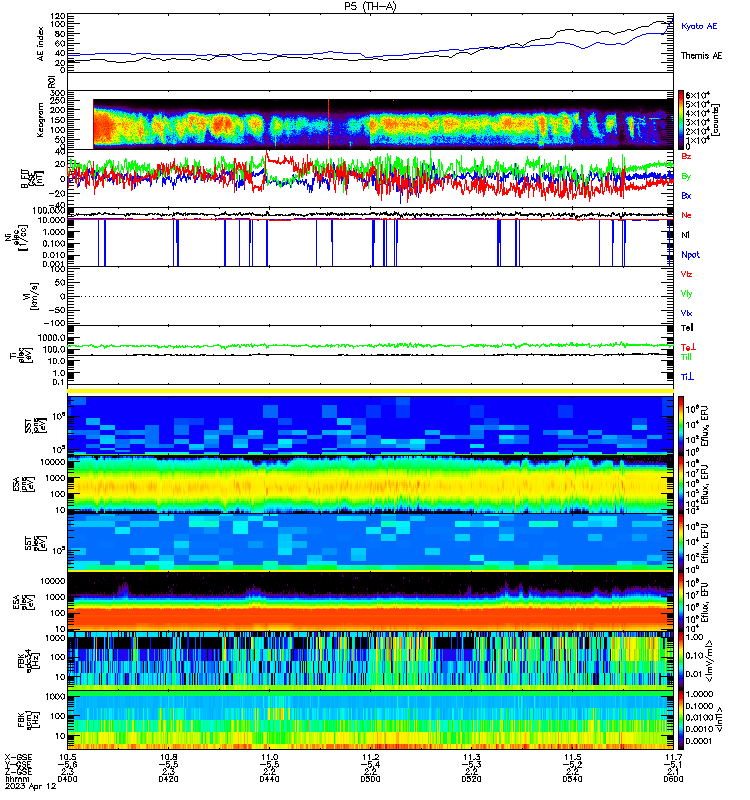Click the Y-GSE value -5.6
750x800 pixels.
67,764
